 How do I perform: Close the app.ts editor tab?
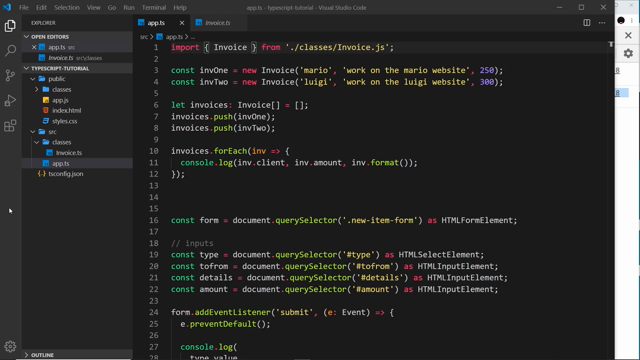click(182, 23)
